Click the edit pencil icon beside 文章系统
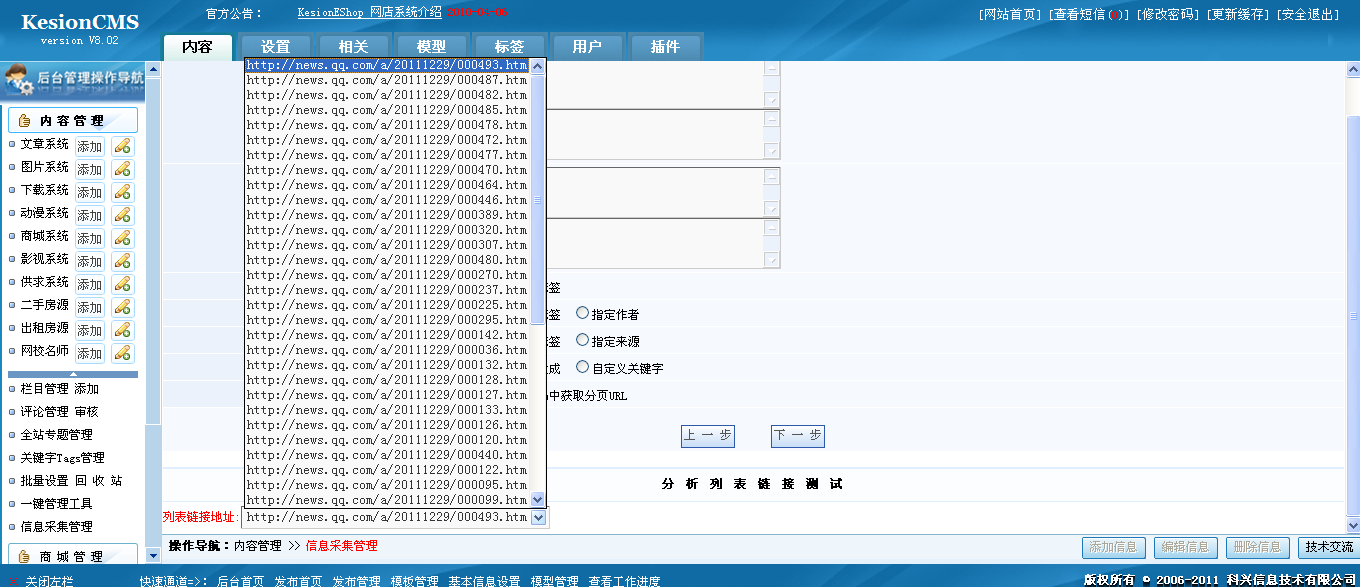Viewport: 1360px width, 587px height. click(x=122, y=146)
